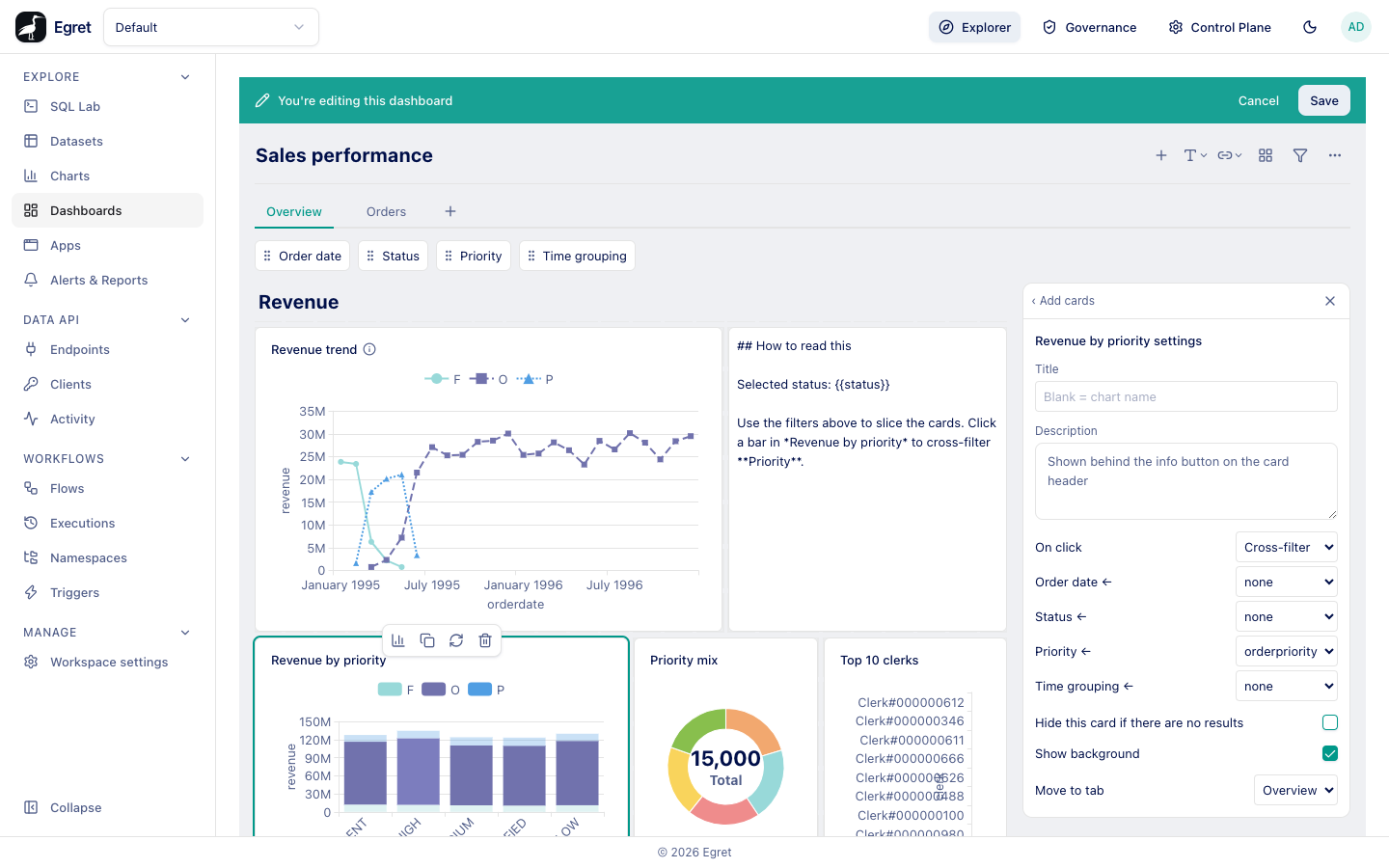1389x868 pixels.
Task: Open the Move to tab dropdown
Action: click(x=1295, y=790)
